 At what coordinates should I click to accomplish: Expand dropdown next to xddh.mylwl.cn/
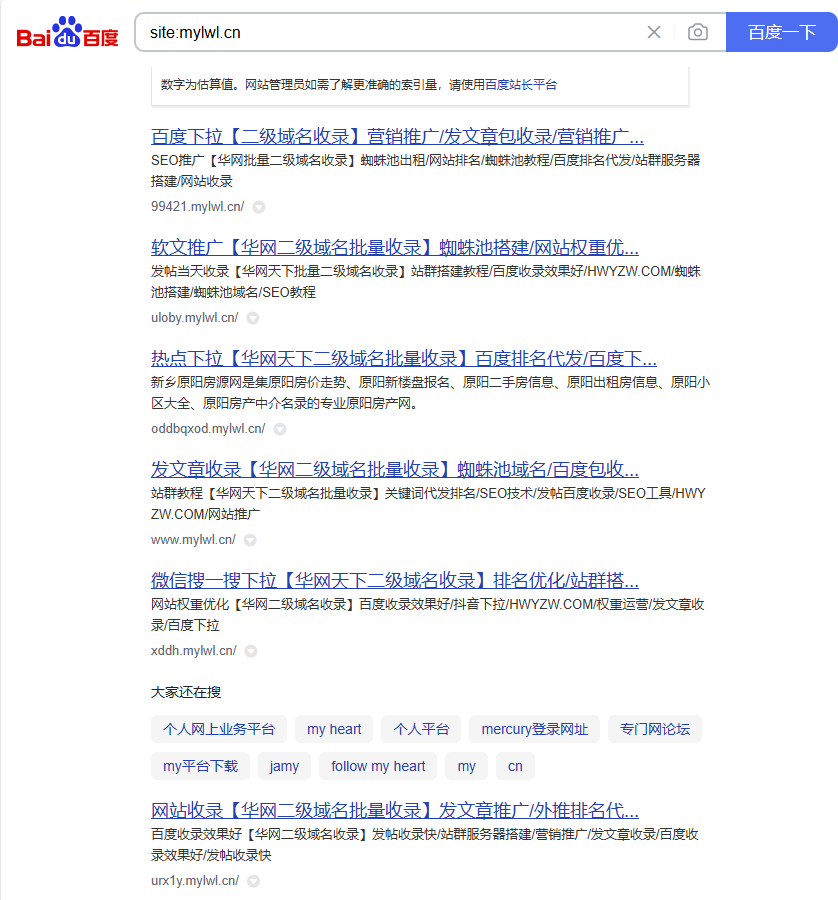[x=250, y=651]
